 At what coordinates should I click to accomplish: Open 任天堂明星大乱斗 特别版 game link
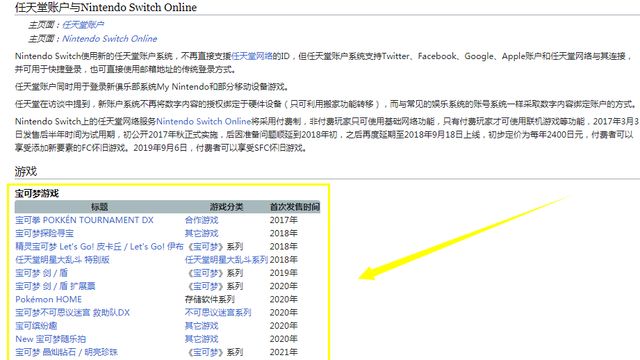(62, 260)
